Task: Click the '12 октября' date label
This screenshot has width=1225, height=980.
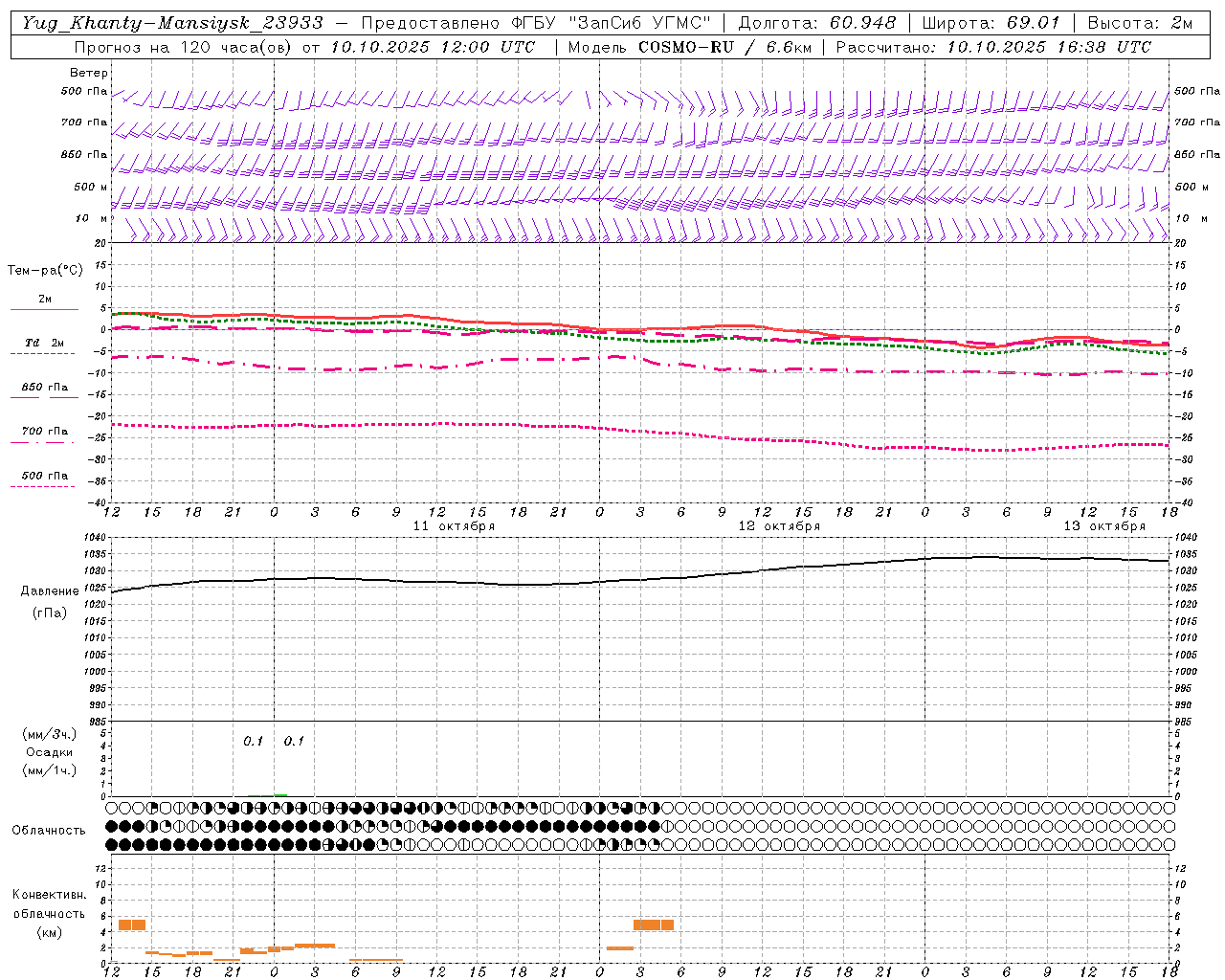Action: pos(779,526)
